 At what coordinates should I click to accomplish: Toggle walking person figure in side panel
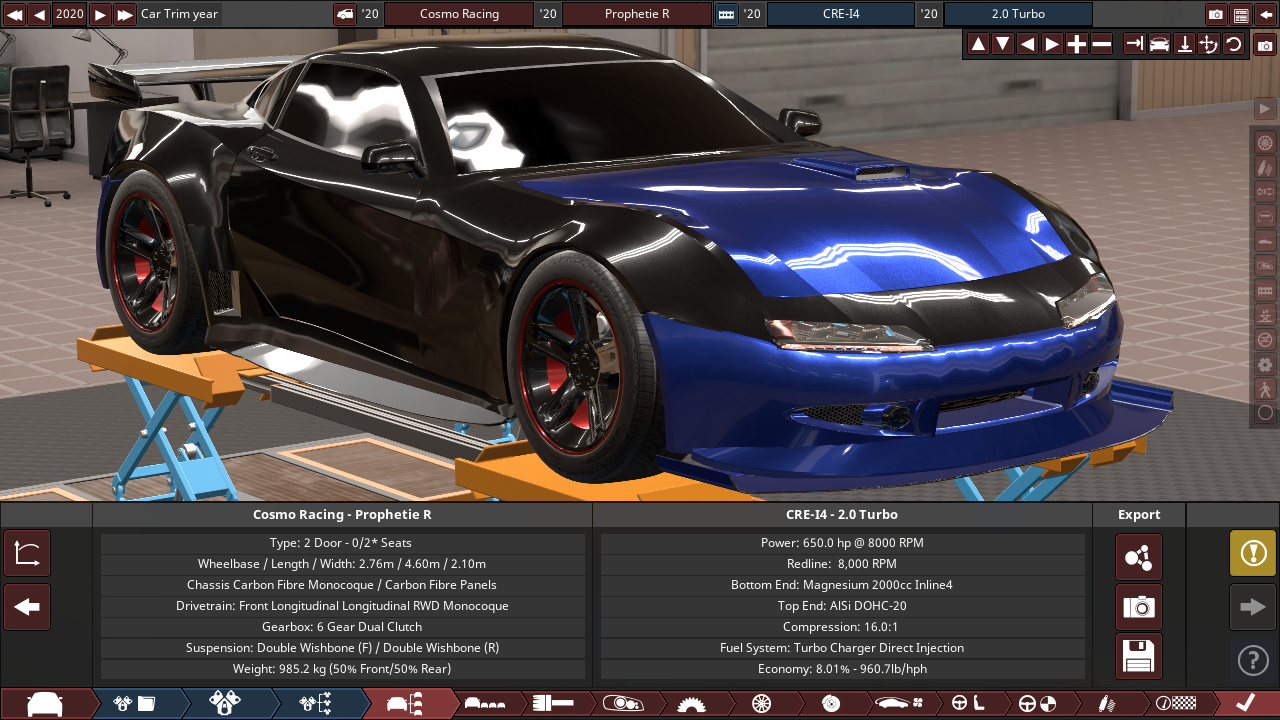[1265, 388]
